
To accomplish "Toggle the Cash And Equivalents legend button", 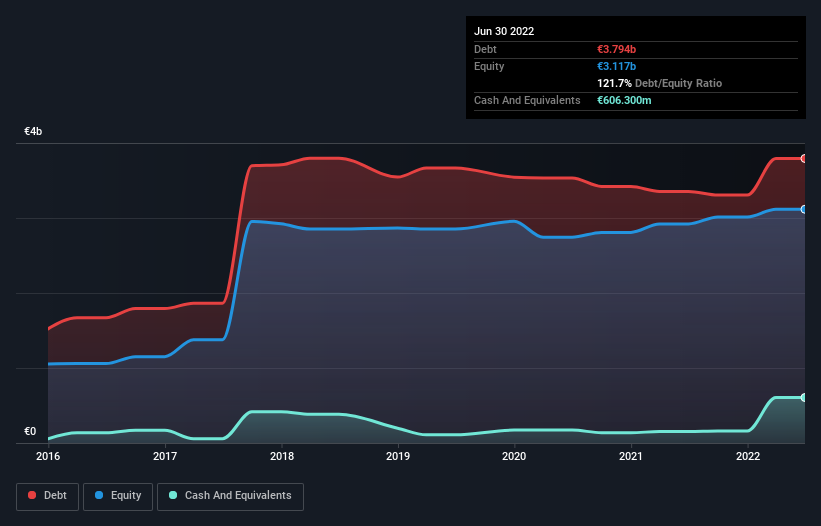I will (230, 496).
